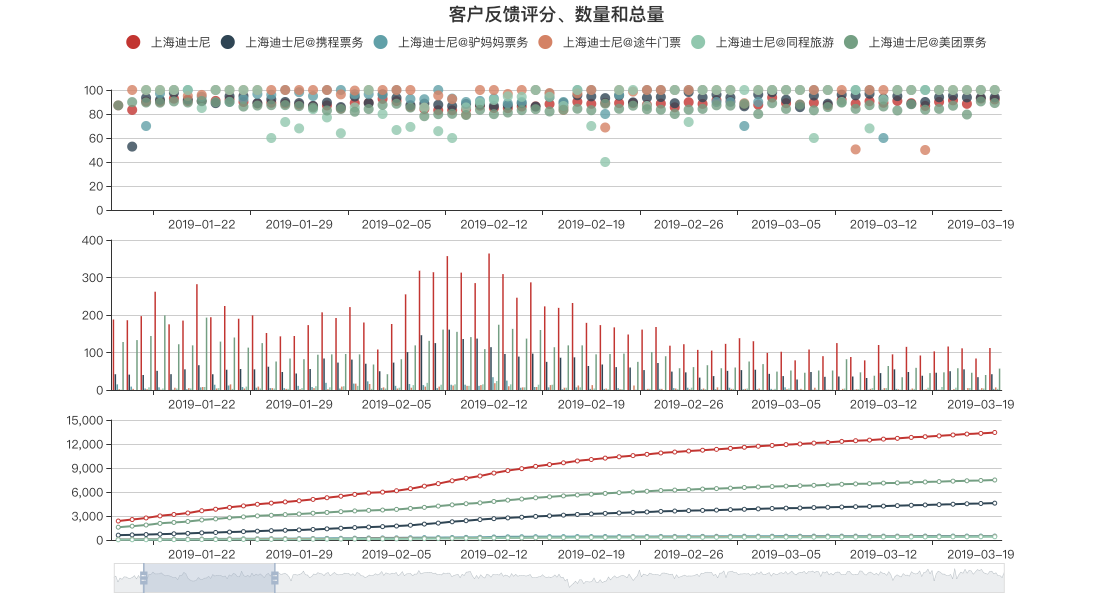Click the 2019-01-22 label under bar chart
This screenshot has height=600, width=1113.
click(202, 404)
